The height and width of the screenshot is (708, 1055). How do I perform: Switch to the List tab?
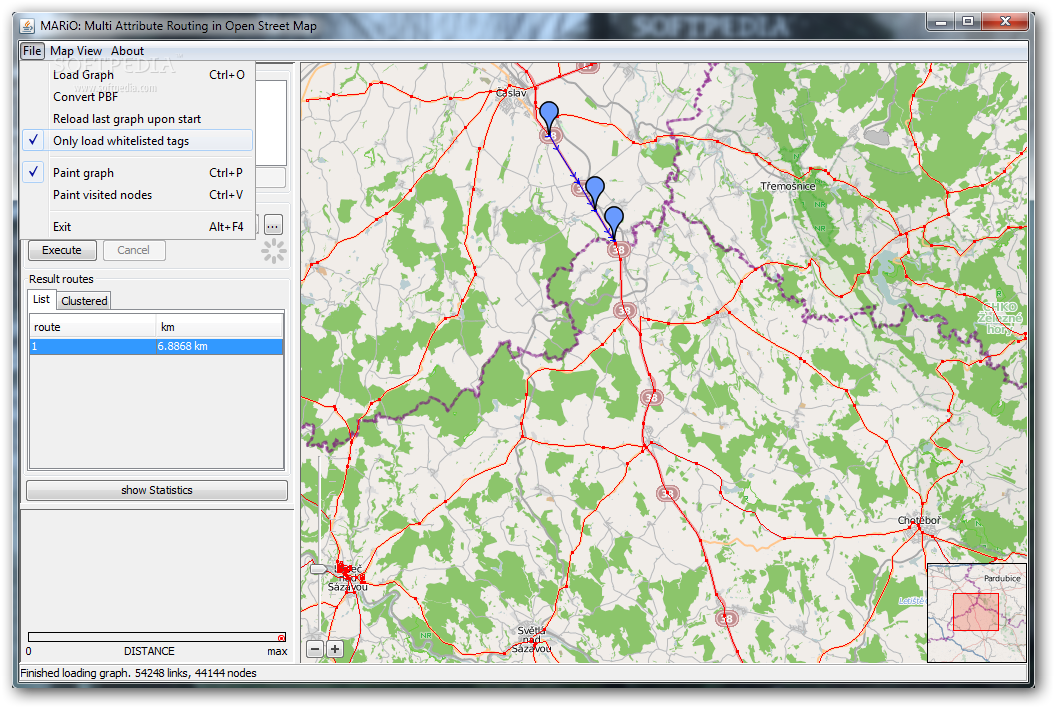tap(41, 299)
